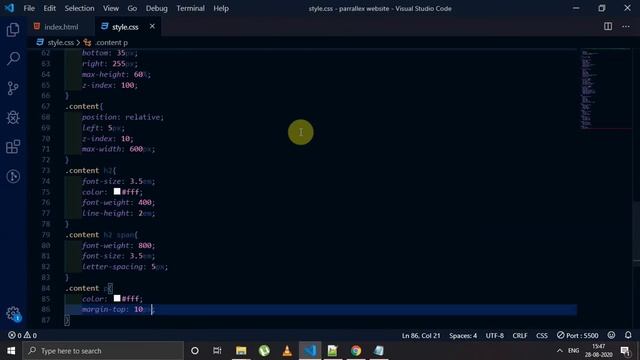The width and height of the screenshot is (640, 360).
Task: Open the View menu
Action: point(111,8)
